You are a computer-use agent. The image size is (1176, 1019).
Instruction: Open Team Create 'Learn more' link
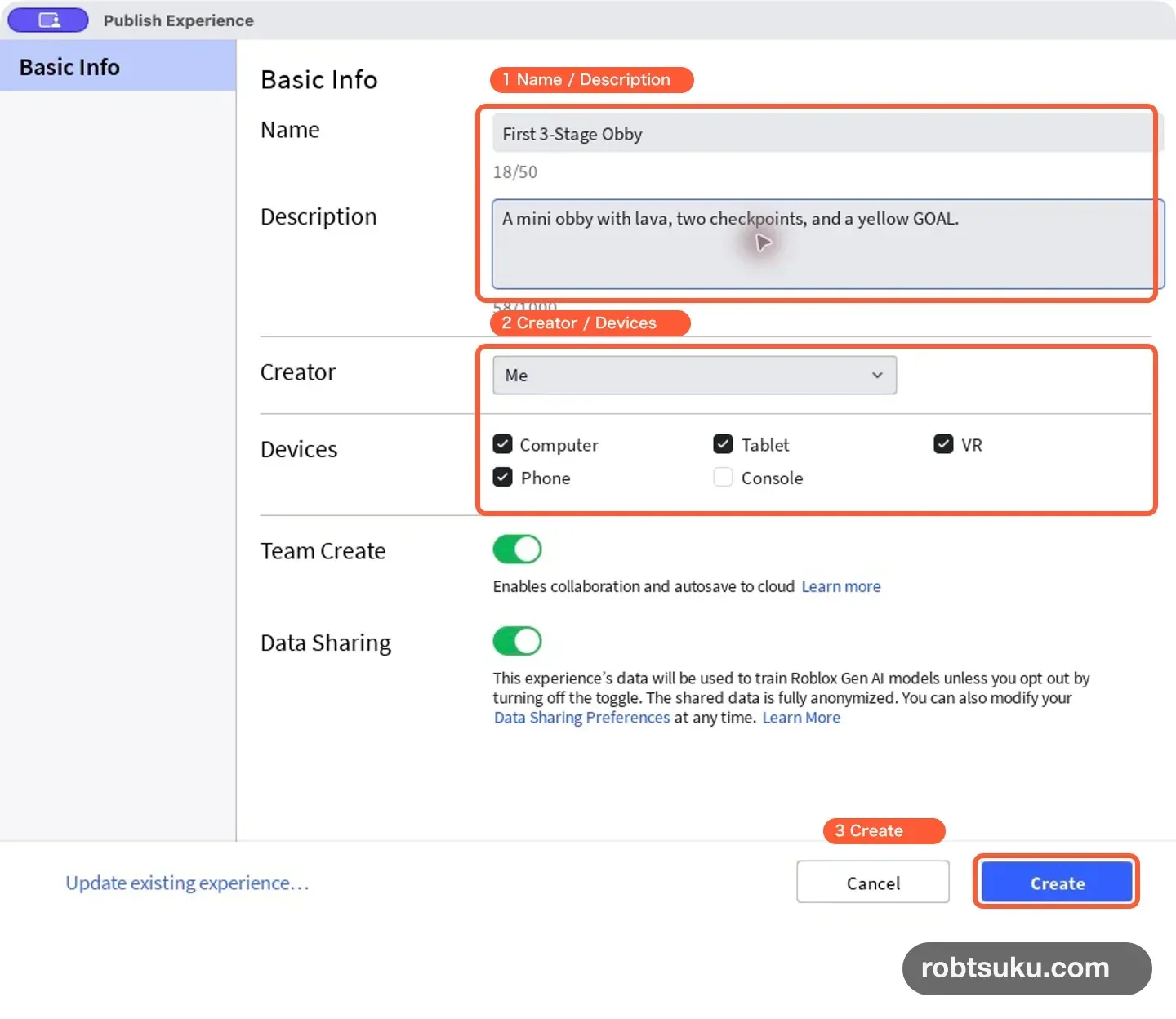841,586
